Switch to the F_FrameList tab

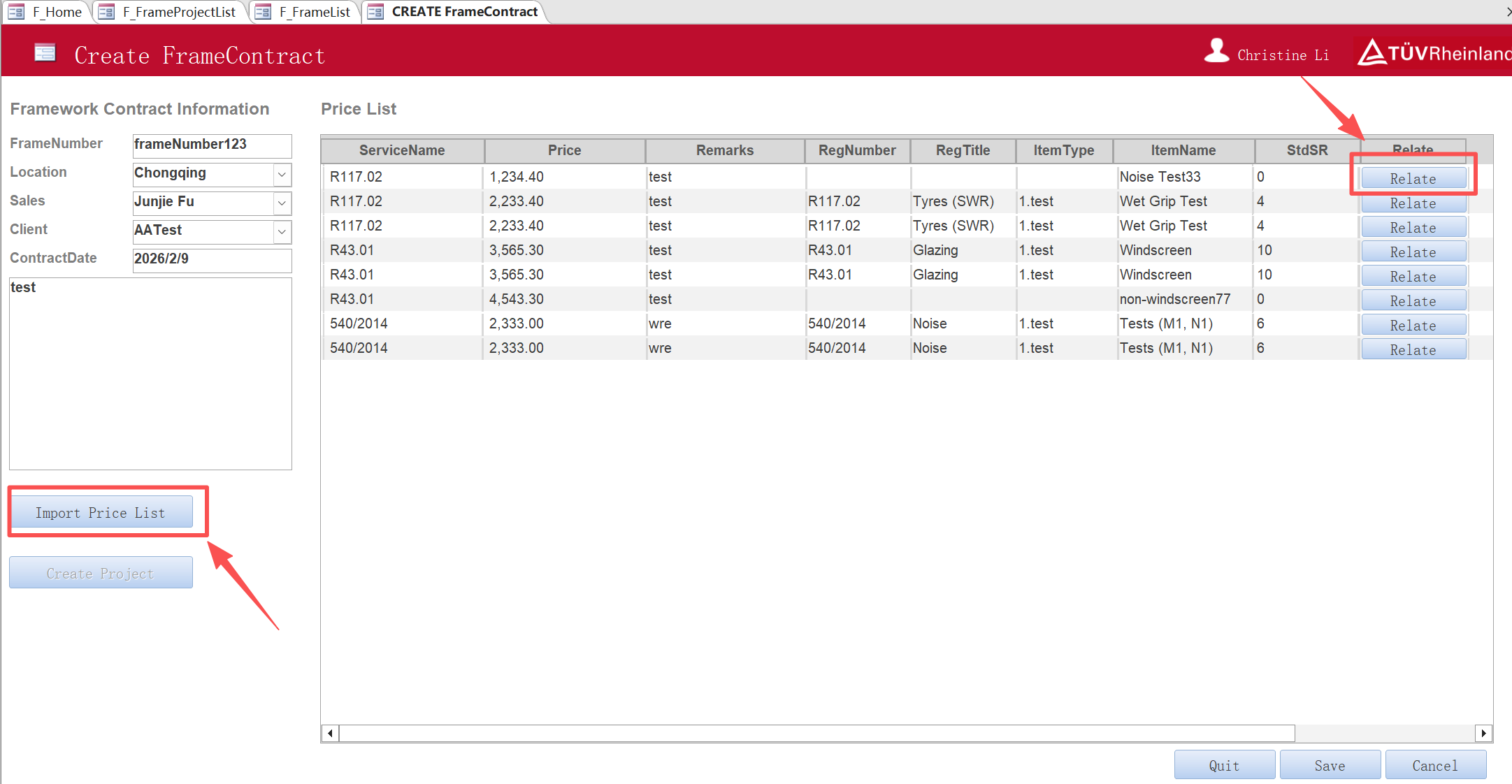(314, 12)
